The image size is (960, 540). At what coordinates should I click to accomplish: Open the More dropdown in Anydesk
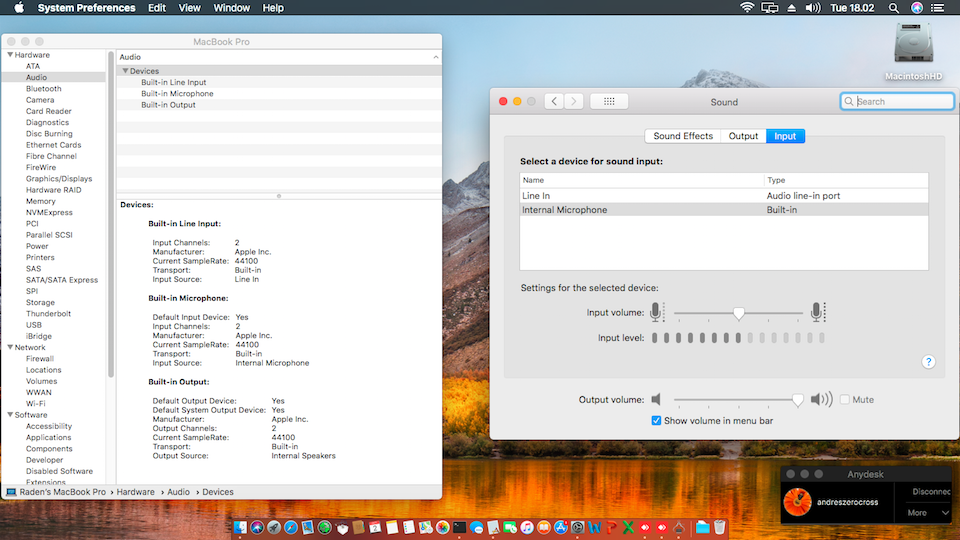click(929, 513)
